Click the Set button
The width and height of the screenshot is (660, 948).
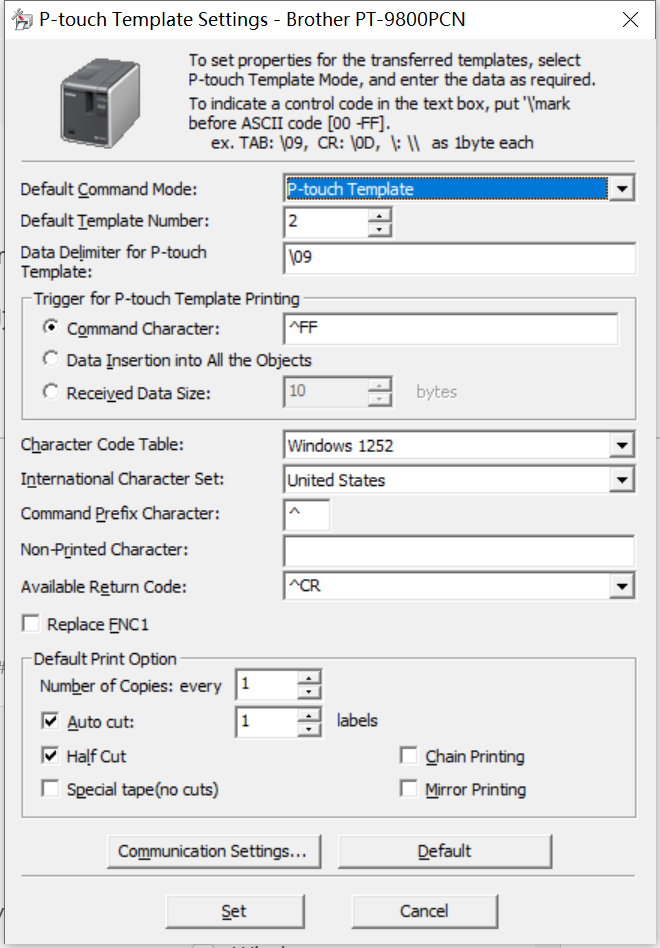235,911
